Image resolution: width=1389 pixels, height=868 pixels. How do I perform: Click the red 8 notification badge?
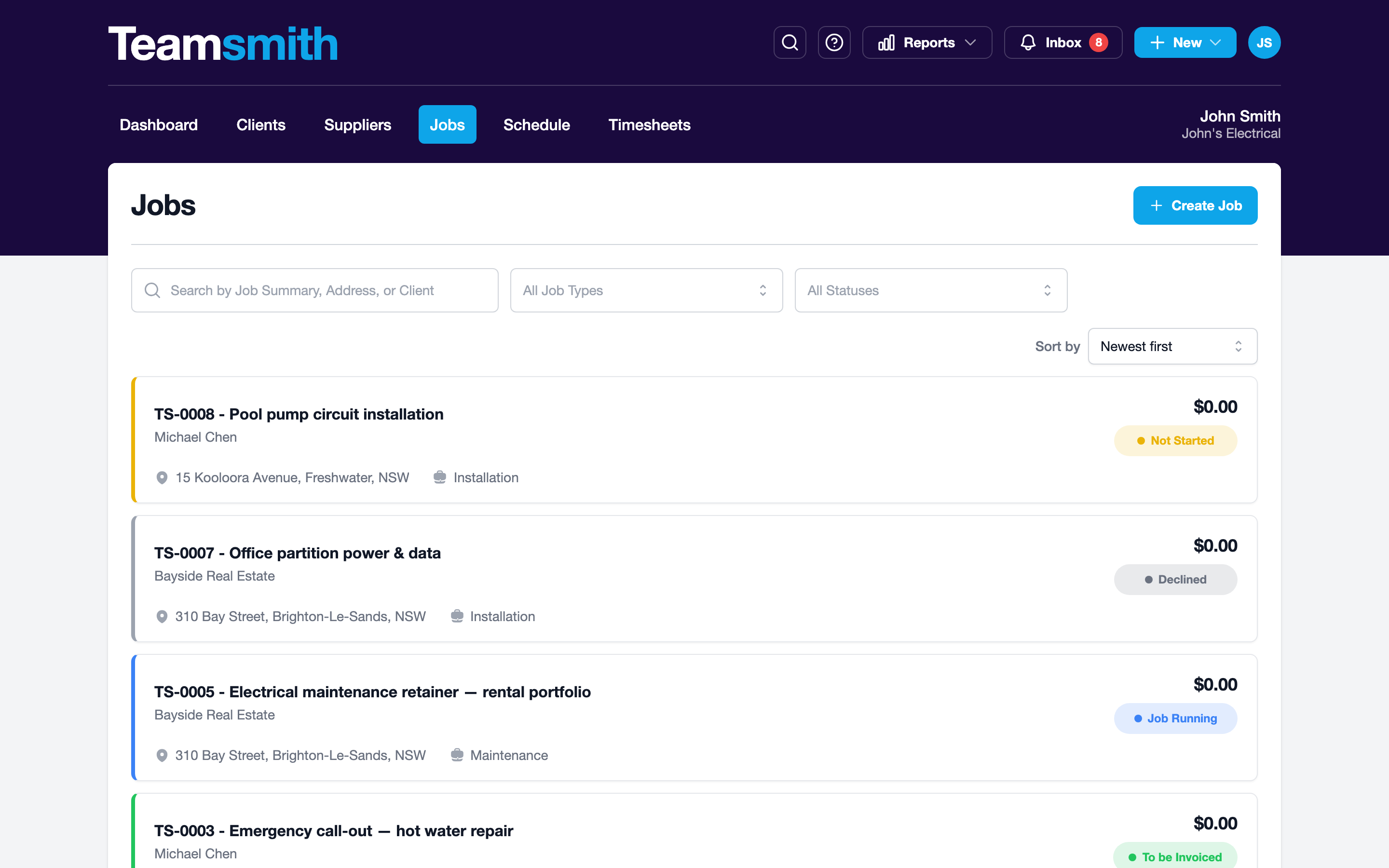(1099, 42)
